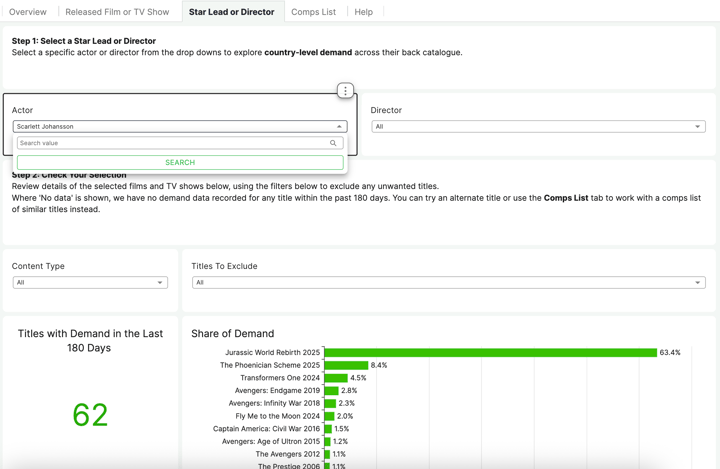Click into the Search value input field
The image size is (720, 469).
point(170,143)
